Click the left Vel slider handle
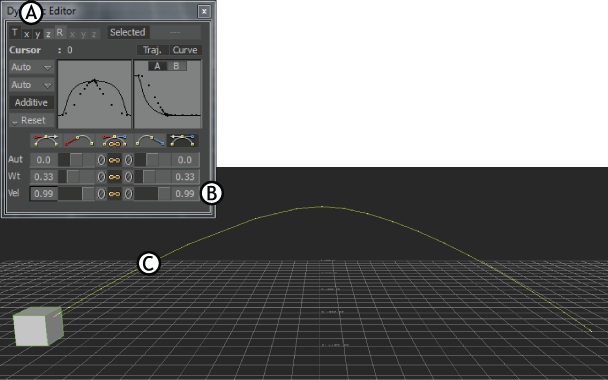 [x=88, y=194]
